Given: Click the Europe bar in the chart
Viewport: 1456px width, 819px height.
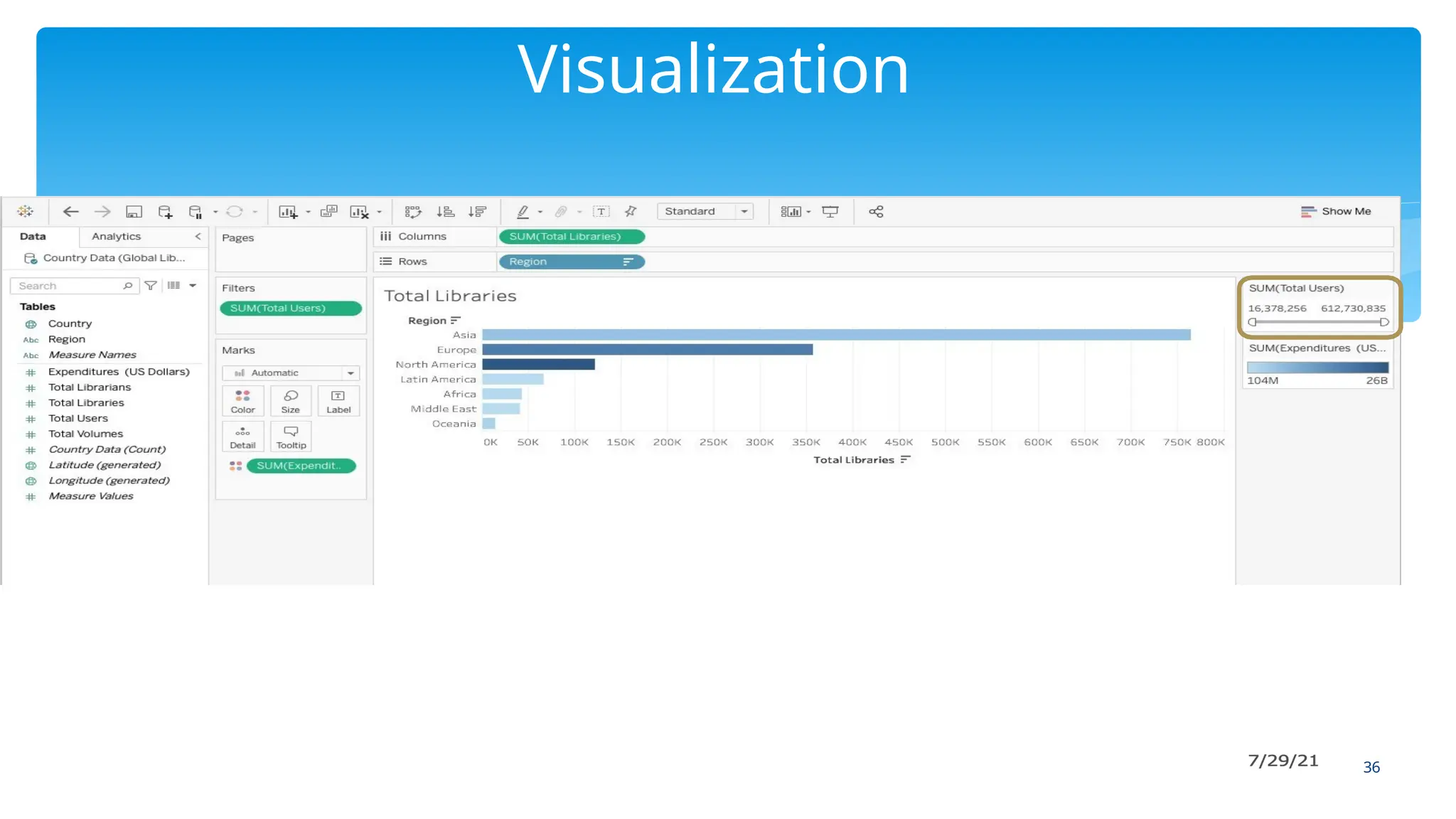Looking at the screenshot, I should pyautogui.click(x=647, y=350).
